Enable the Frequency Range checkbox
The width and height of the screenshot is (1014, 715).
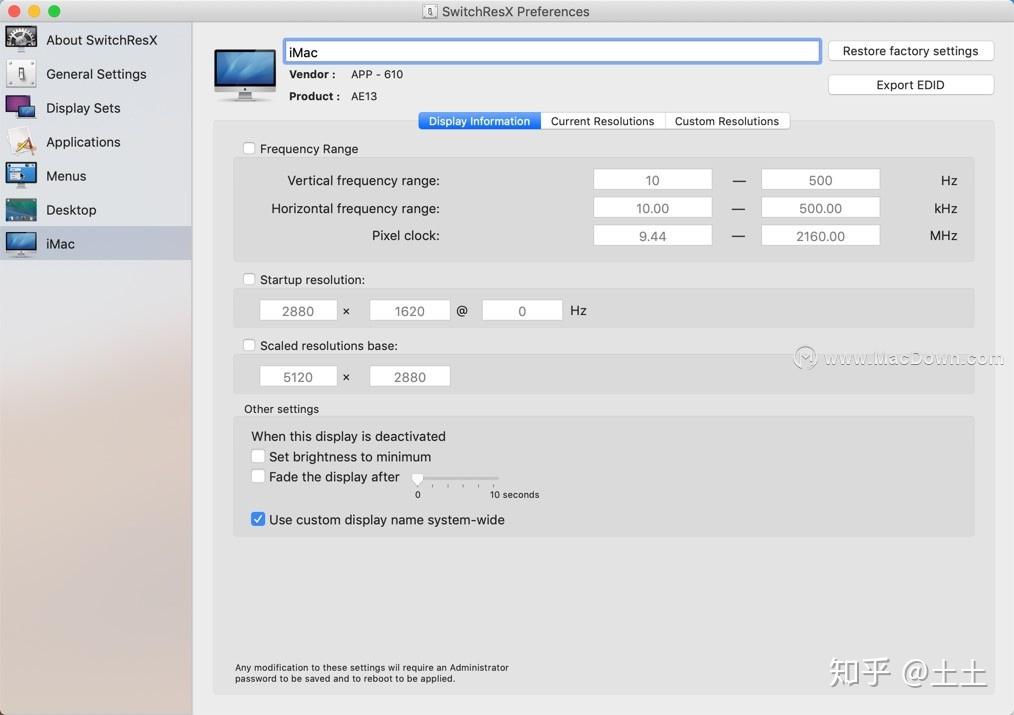coord(248,148)
